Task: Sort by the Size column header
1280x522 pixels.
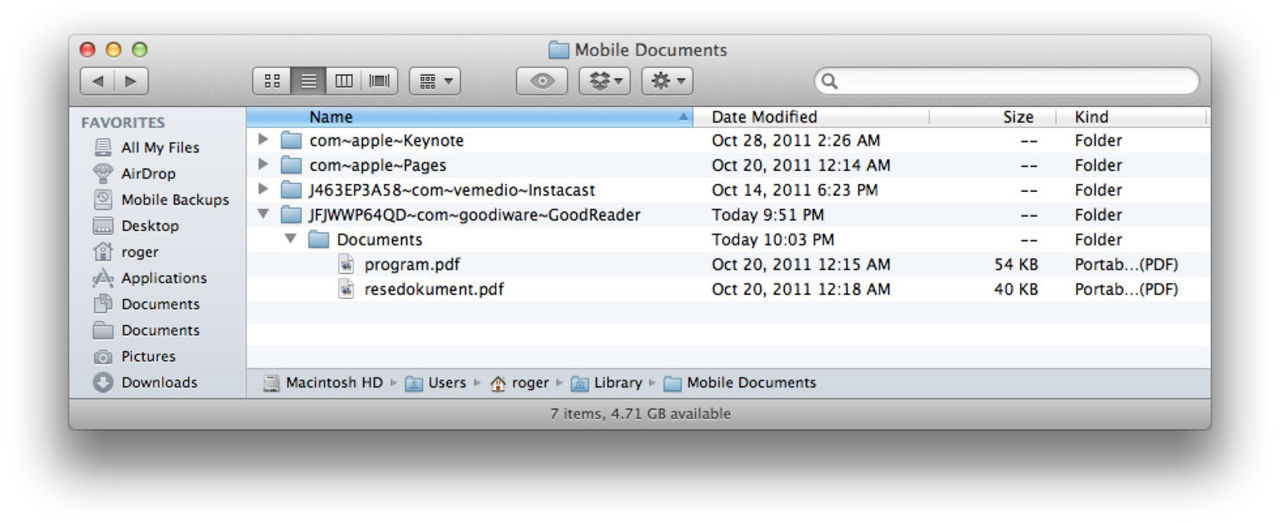Action: (992, 117)
